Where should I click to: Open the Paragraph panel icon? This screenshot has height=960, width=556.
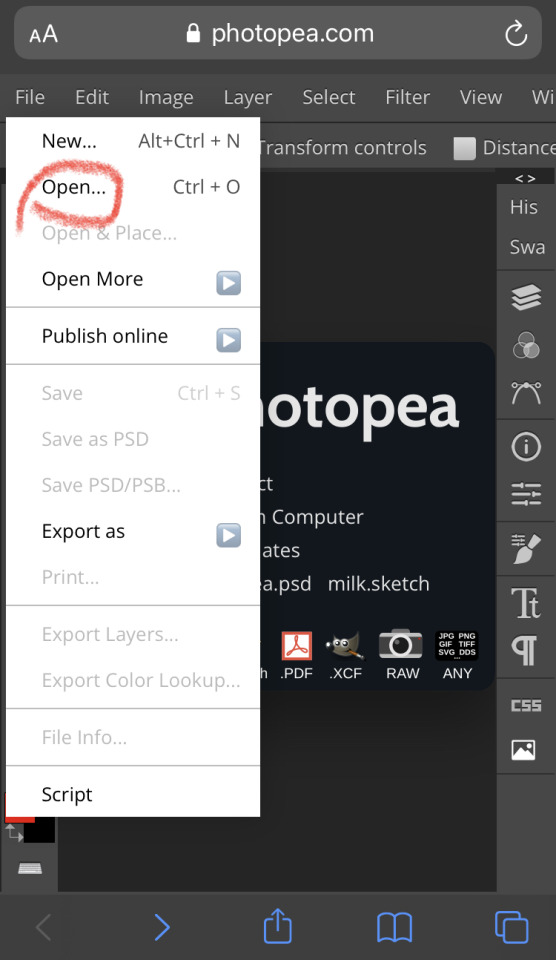point(525,650)
